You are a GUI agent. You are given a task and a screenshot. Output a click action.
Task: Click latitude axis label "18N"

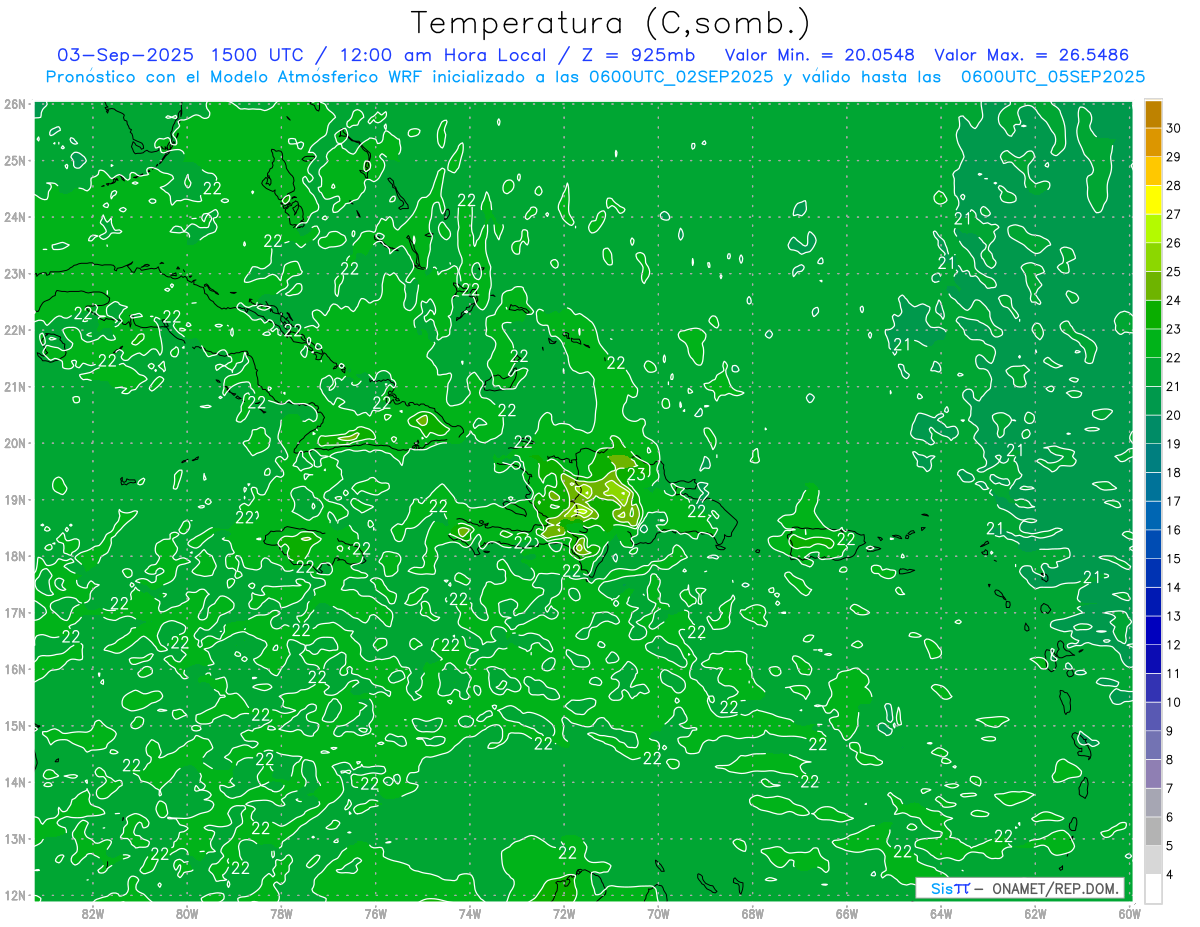(14, 556)
